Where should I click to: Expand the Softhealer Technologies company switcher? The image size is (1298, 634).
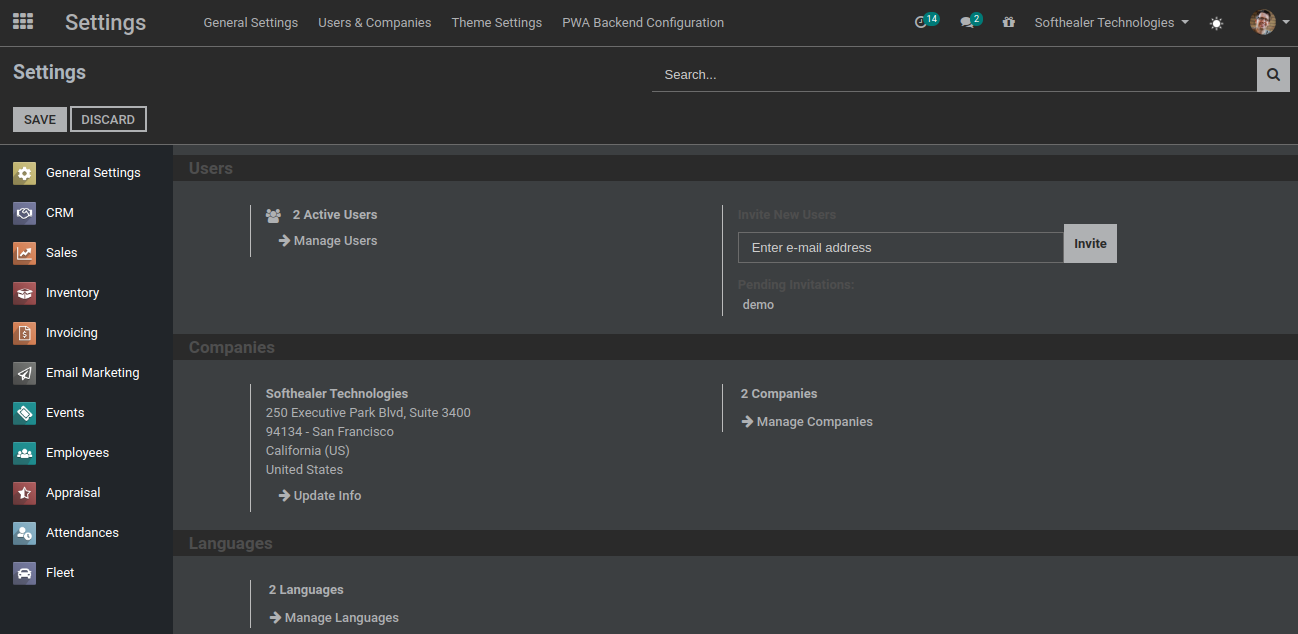tap(1111, 22)
